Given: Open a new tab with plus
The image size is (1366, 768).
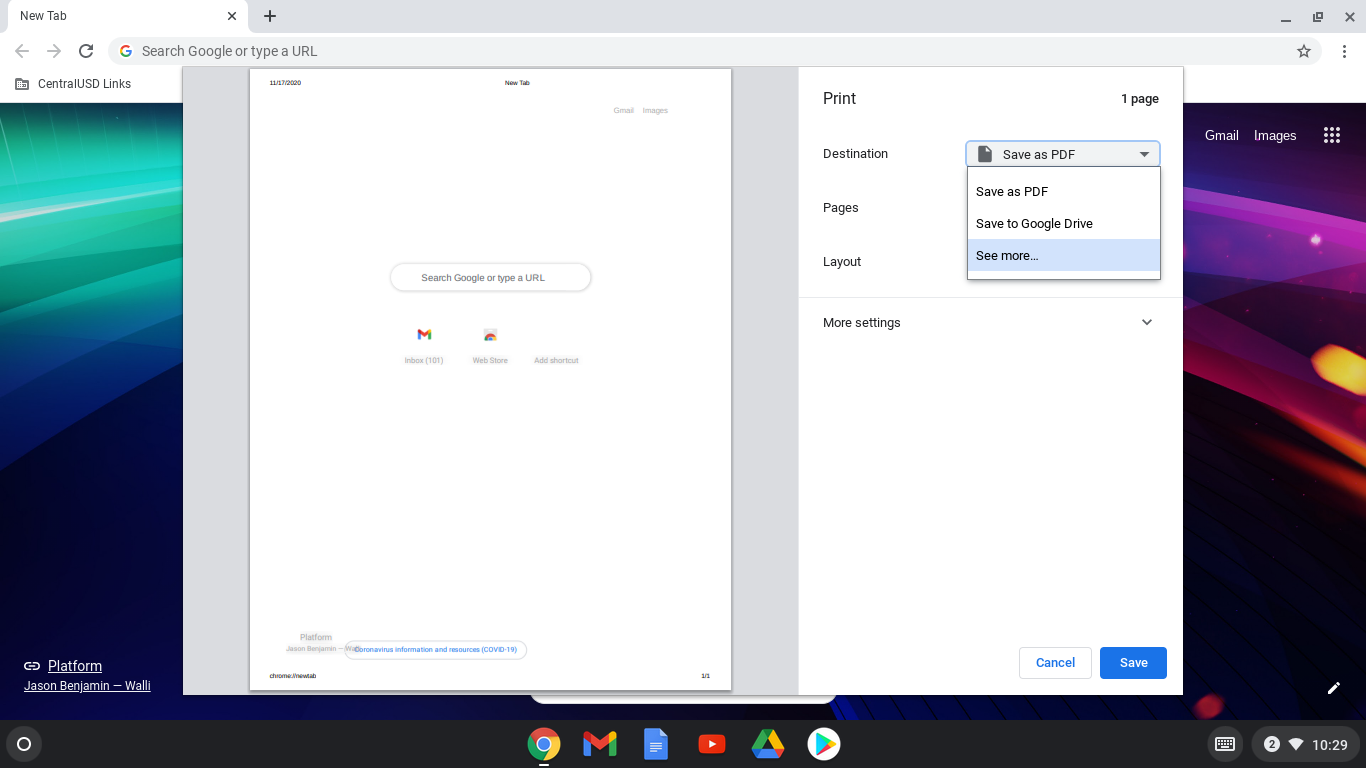Looking at the screenshot, I should pyautogui.click(x=270, y=16).
